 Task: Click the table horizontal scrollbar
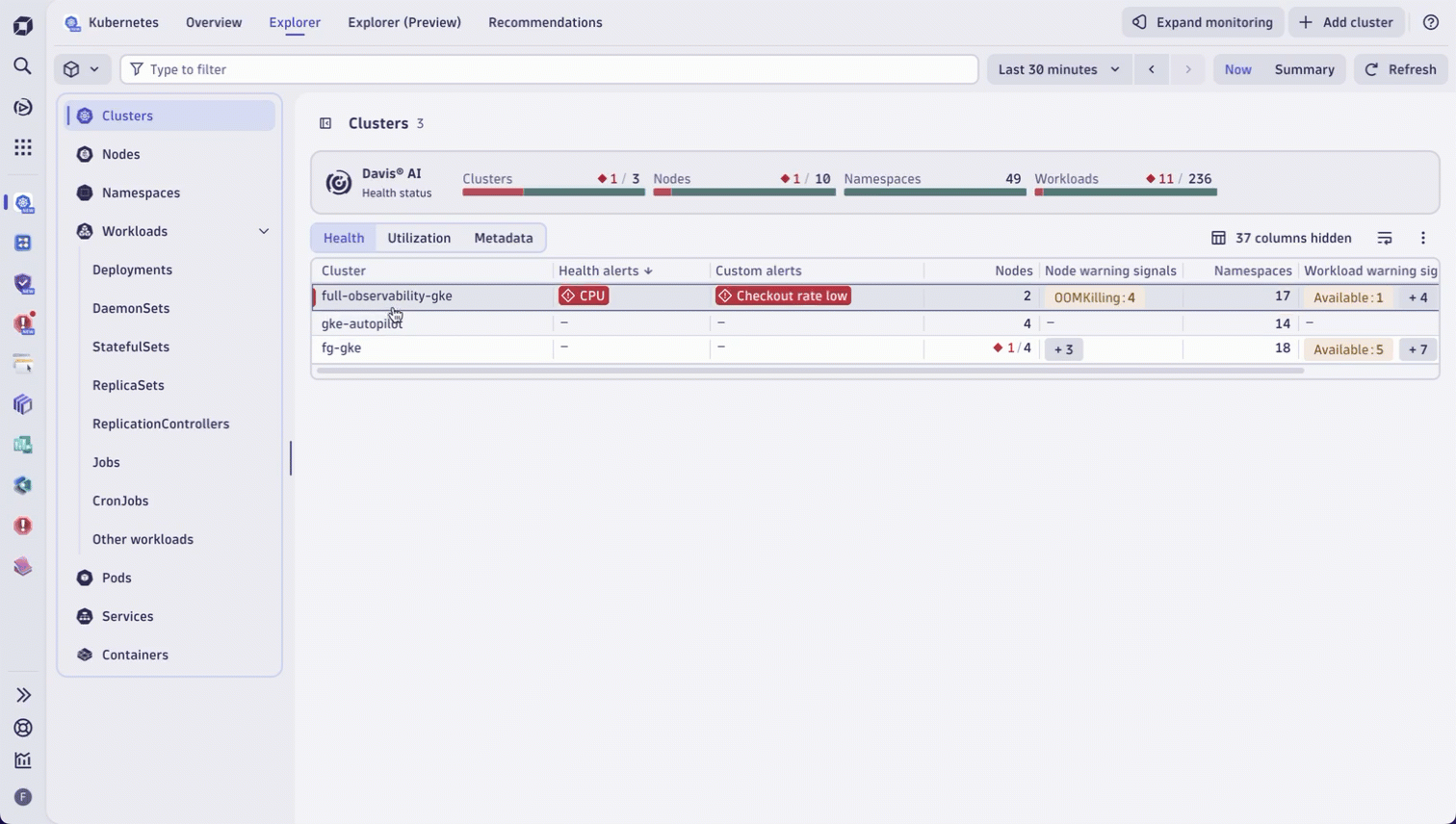pos(810,371)
